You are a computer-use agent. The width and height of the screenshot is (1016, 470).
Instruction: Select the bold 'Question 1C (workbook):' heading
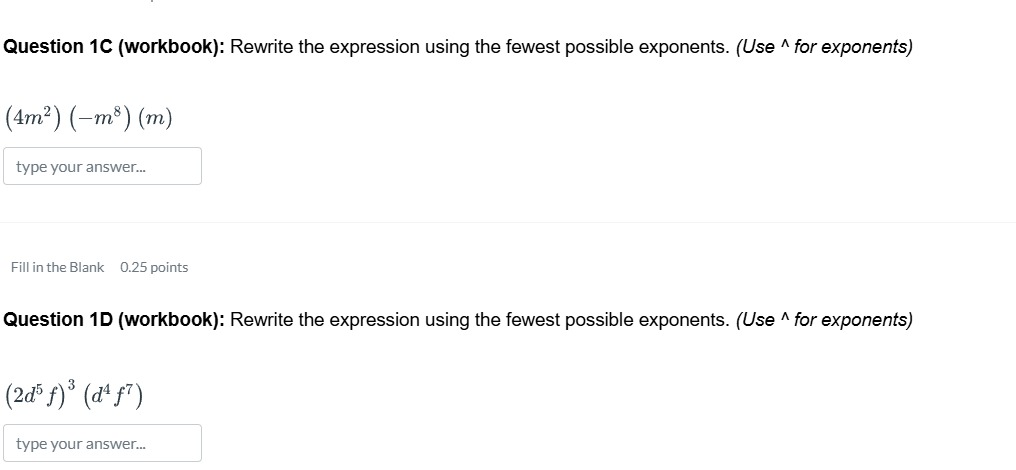[114, 47]
